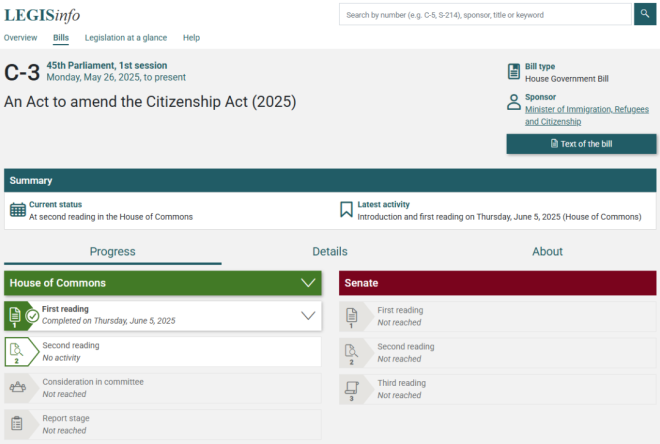
Task: Go to the Overview navigation item
Action: (20, 38)
